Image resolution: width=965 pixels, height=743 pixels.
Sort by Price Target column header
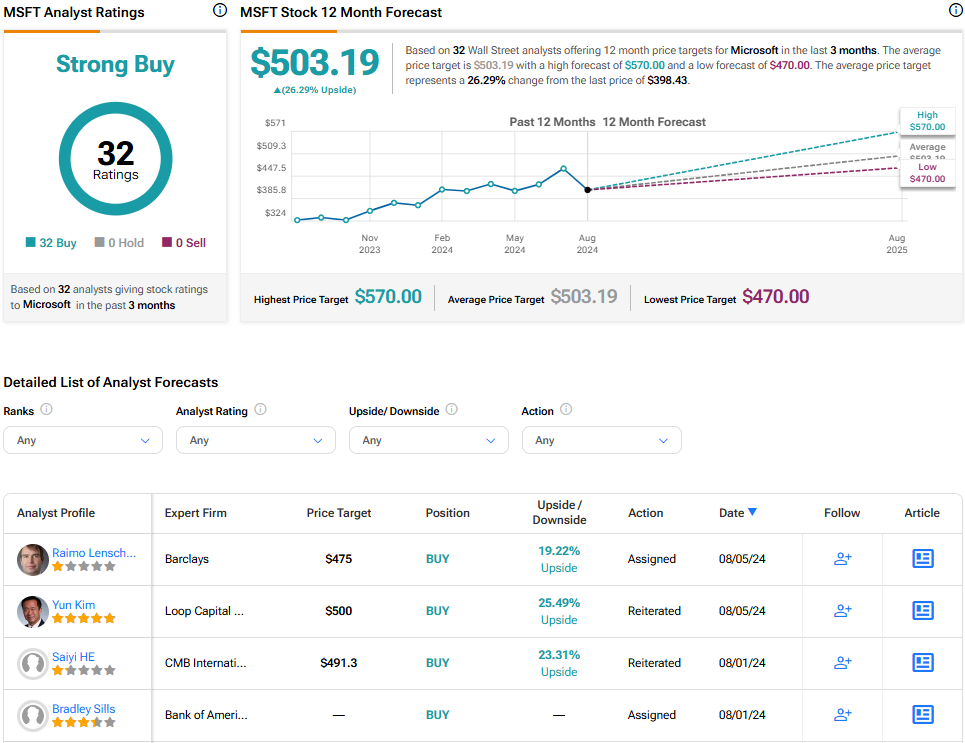click(x=338, y=513)
